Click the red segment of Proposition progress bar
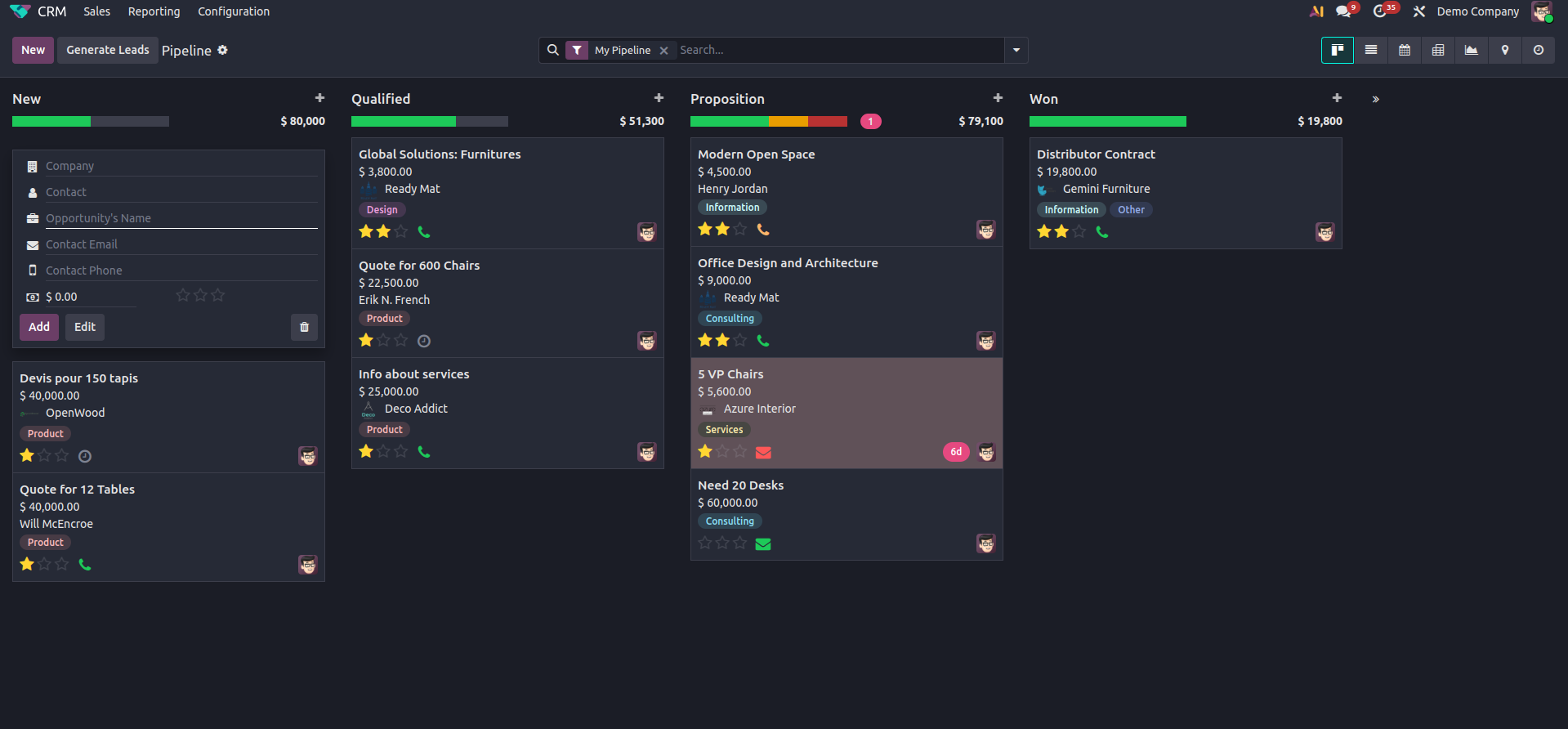The width and height of the screenshot is (1568, 729). click(x=827, y=122)
